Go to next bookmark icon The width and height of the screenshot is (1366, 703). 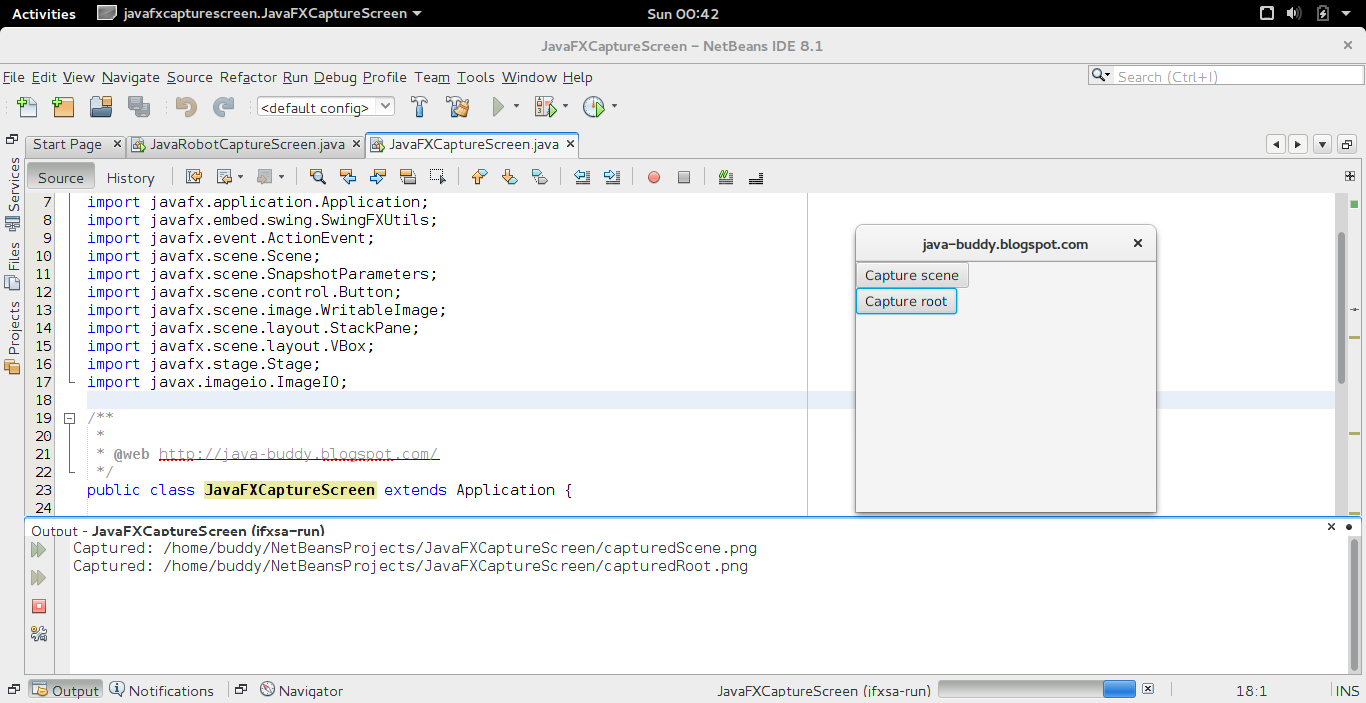point(509,177)
